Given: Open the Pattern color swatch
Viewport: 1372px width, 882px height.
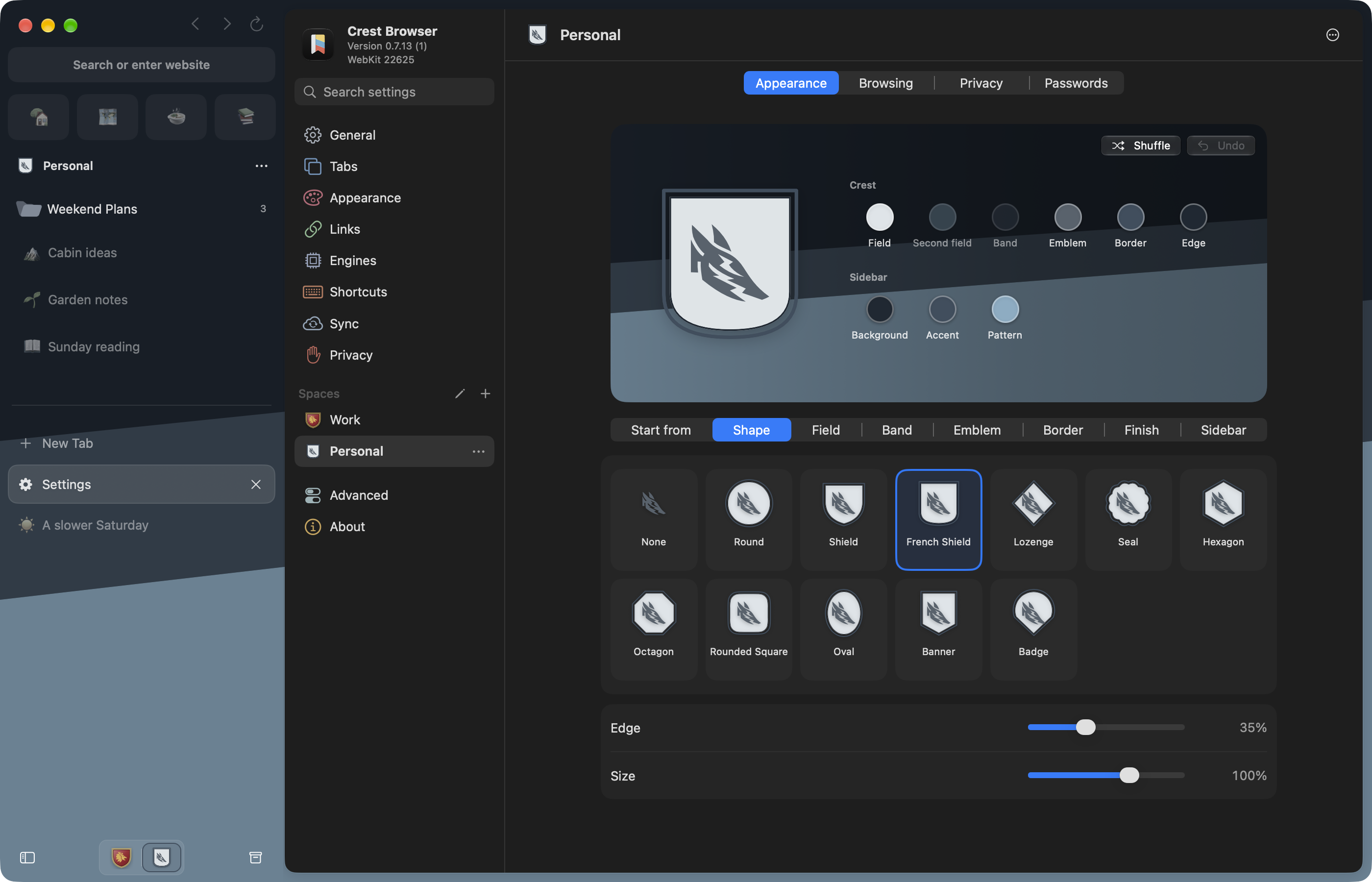Looking at the screenshot, I should tap(1004, 309).
